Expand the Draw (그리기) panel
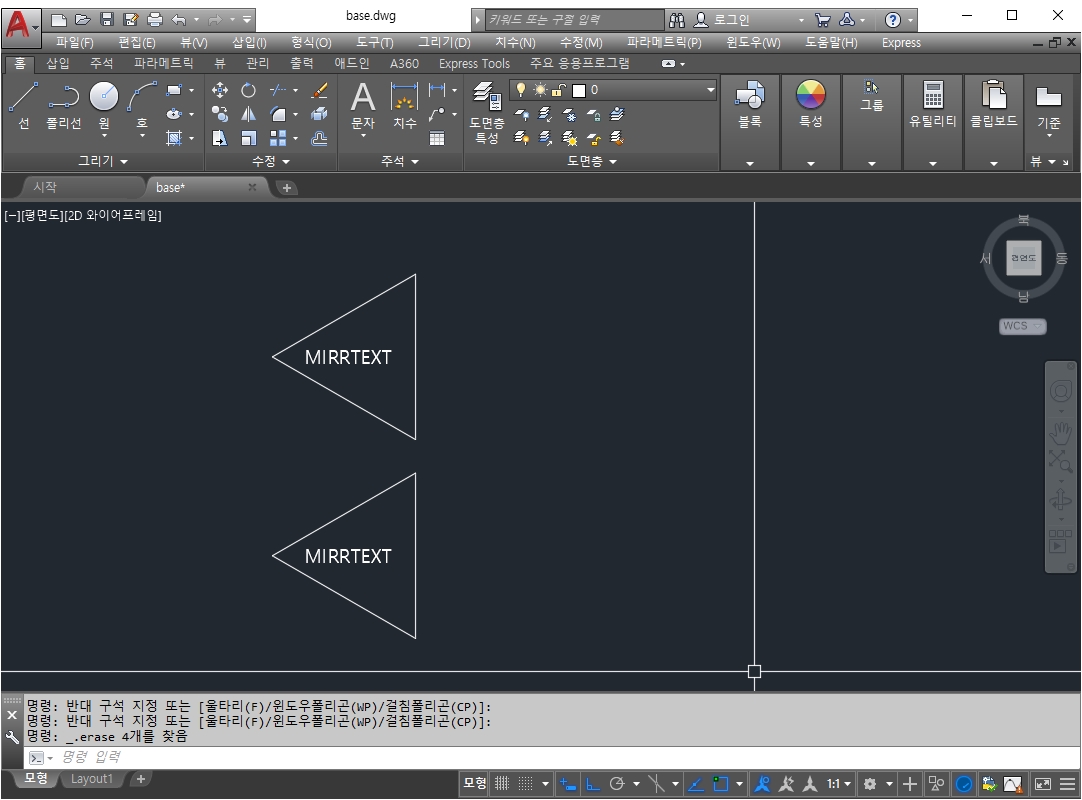This screenshot has width=1082, height=800. [103, 161]
